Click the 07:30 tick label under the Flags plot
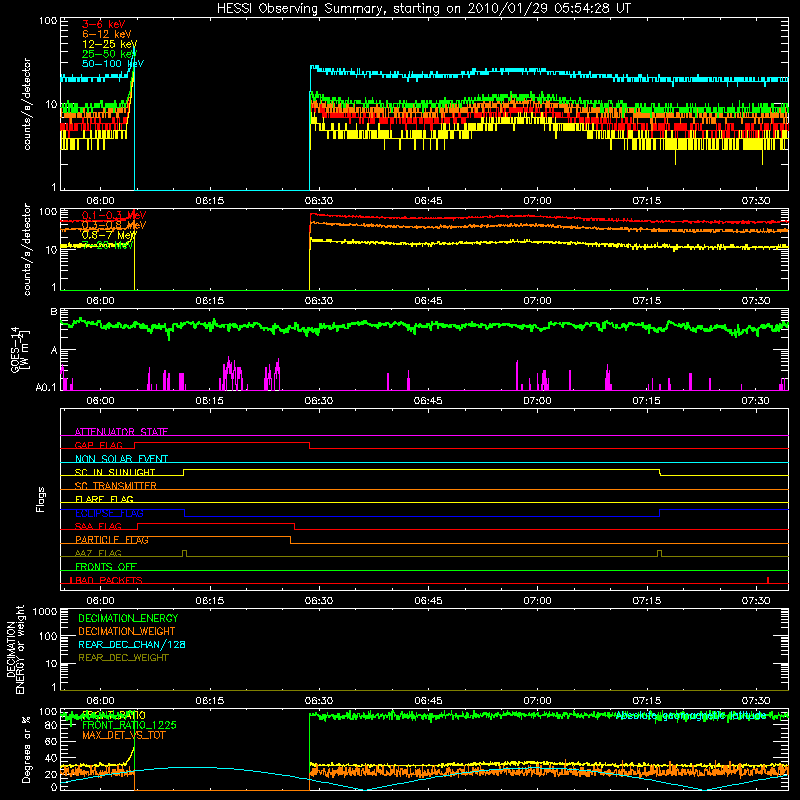The height and width of the screenshot is (800, 800). pos(756,601)
